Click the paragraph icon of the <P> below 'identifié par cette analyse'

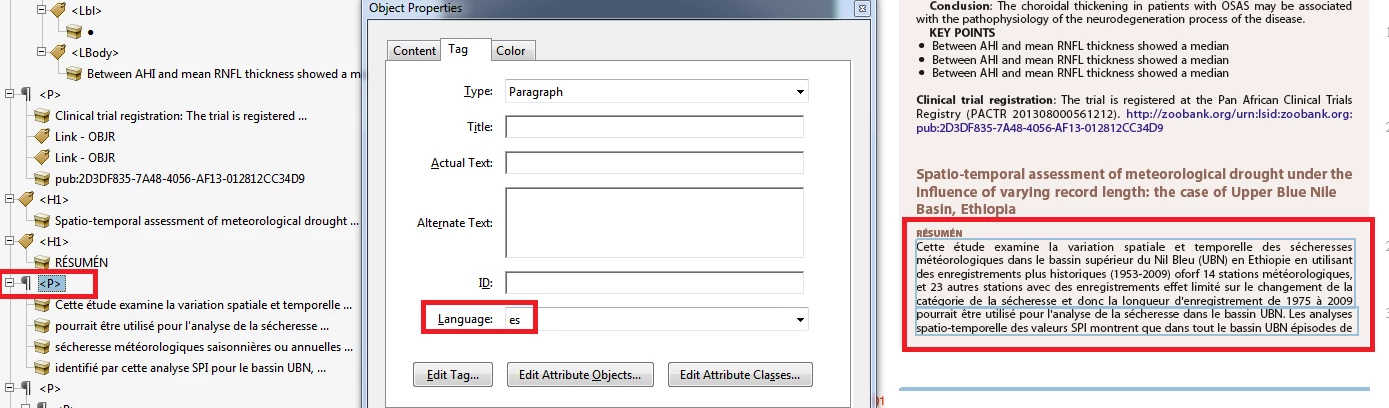point(26,388)
